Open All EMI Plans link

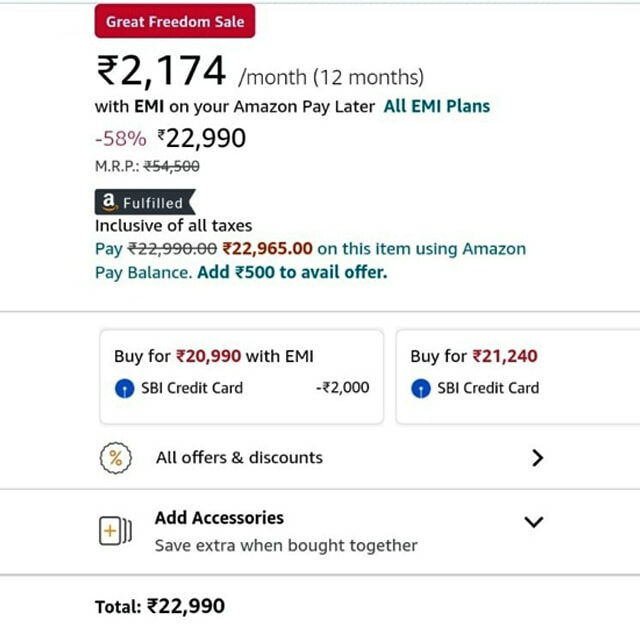coord(437,107)
